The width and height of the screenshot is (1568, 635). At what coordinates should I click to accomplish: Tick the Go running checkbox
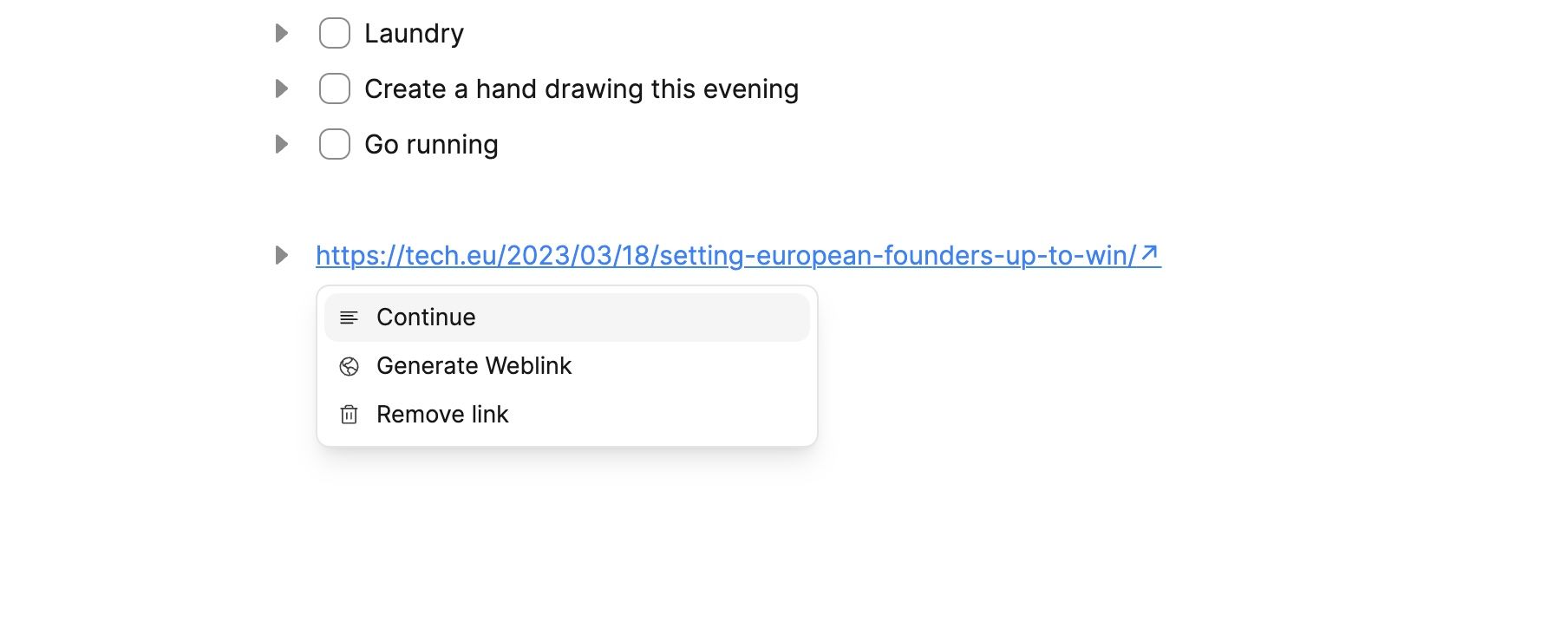[x=334, y=144]
